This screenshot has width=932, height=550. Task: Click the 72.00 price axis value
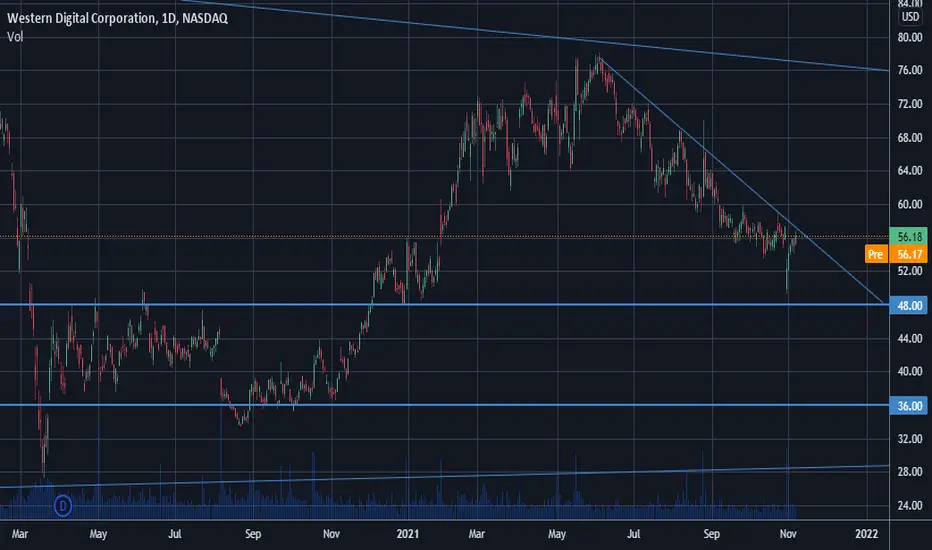909,104
